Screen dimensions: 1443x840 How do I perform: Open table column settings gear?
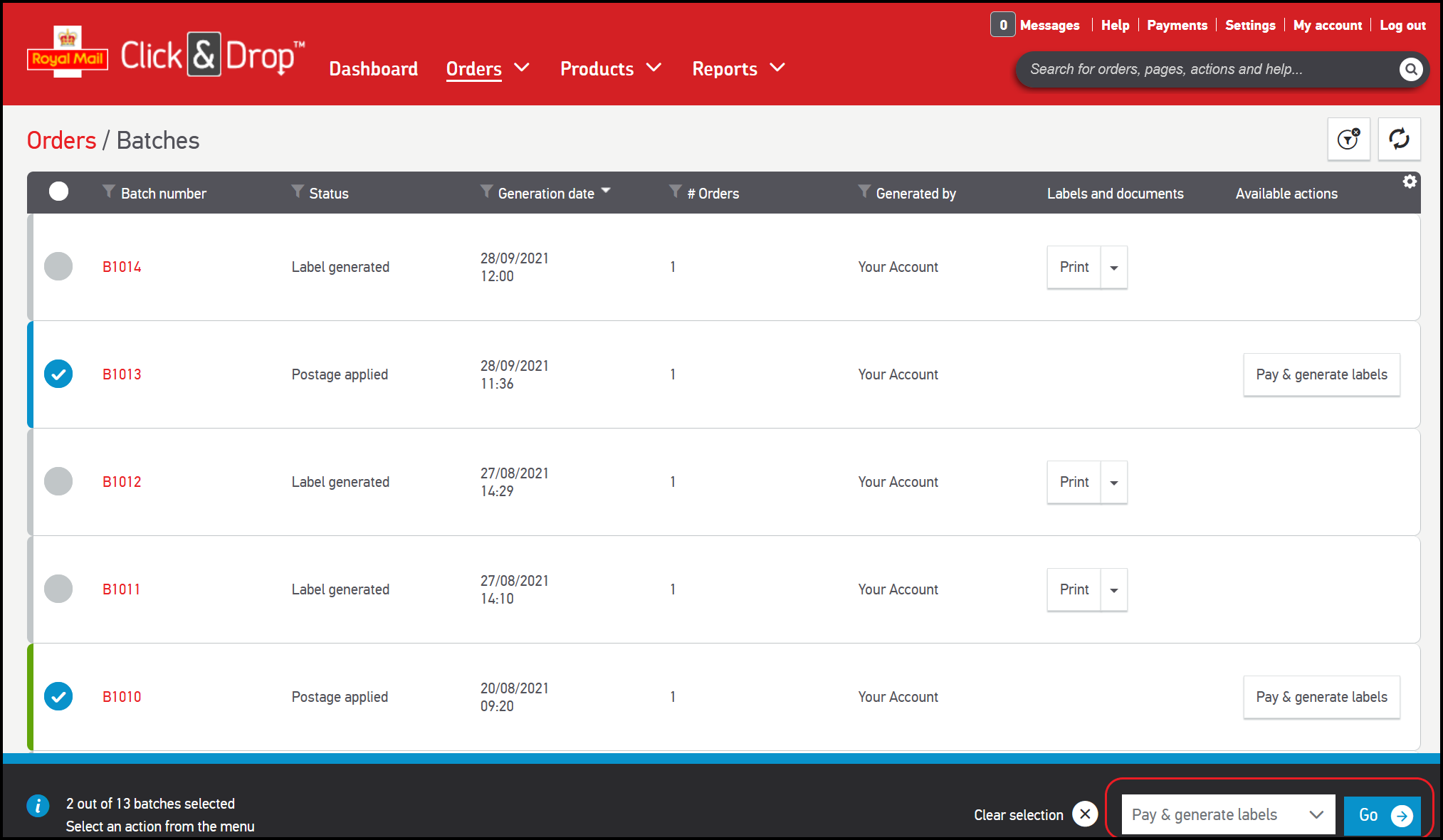1410,182
